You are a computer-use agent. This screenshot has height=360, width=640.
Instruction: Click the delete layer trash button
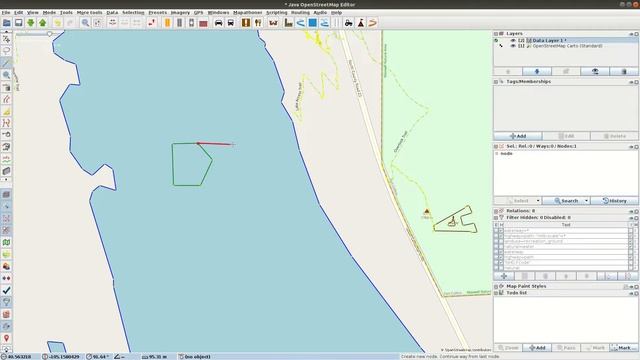(x=624, y=71)
